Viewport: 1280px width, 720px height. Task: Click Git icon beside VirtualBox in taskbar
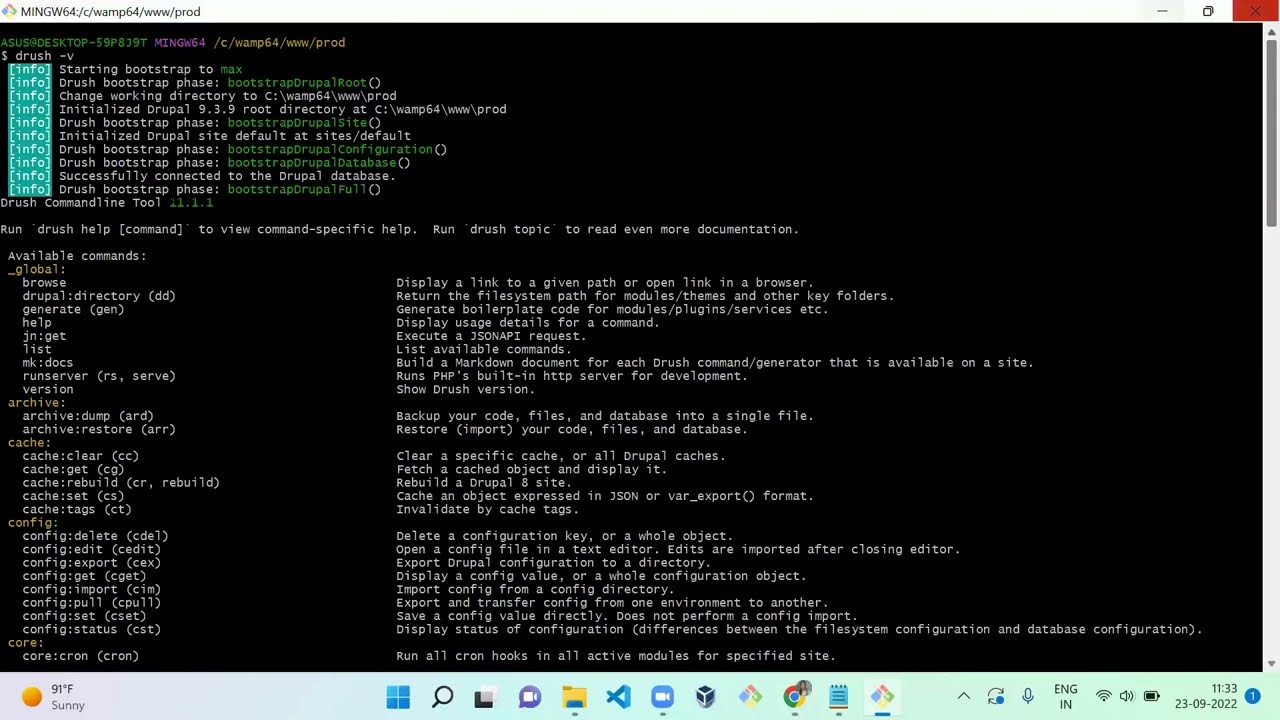point(750,697)
